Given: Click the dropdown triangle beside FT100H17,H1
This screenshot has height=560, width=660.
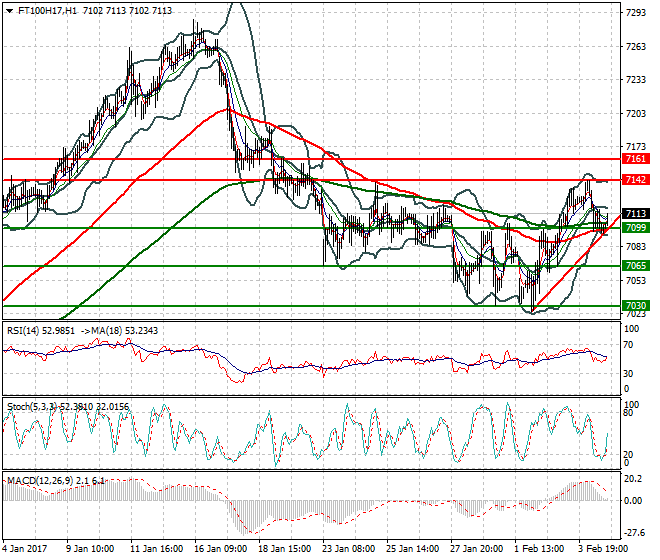Looking at the screenshot, I should [x=10, y=11].
